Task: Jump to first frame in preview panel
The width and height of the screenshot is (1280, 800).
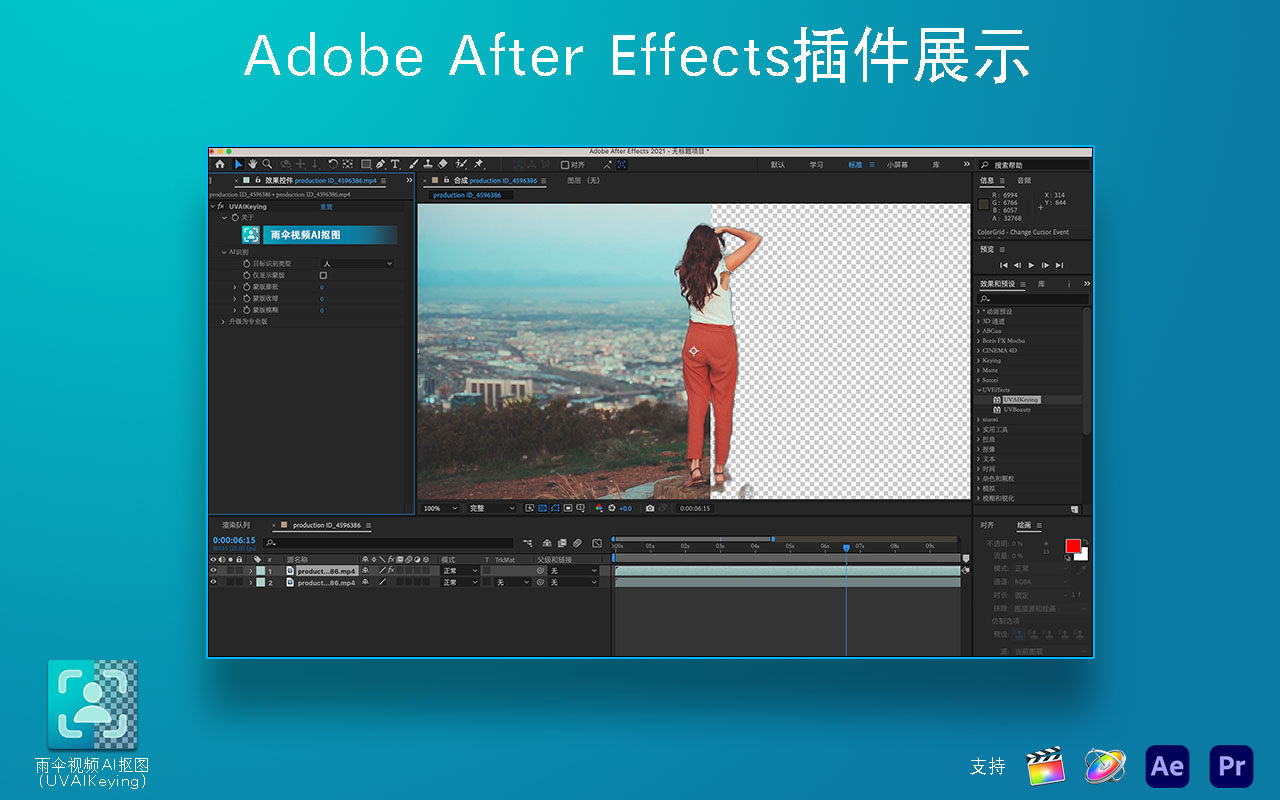Action: click(1004, 265)
